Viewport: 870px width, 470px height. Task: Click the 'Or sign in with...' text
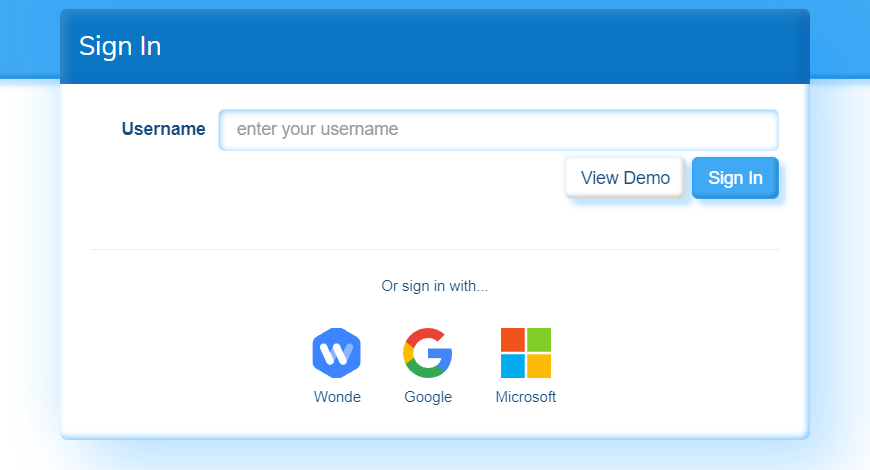[x=434, y=286]
